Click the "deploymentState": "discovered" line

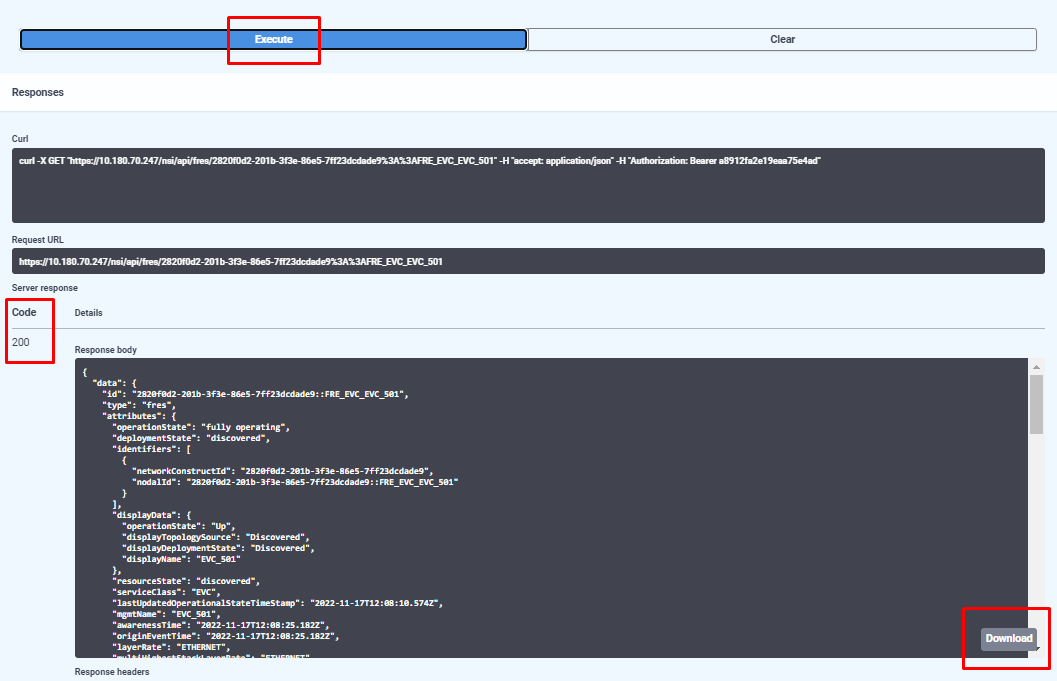click(191, 438)
